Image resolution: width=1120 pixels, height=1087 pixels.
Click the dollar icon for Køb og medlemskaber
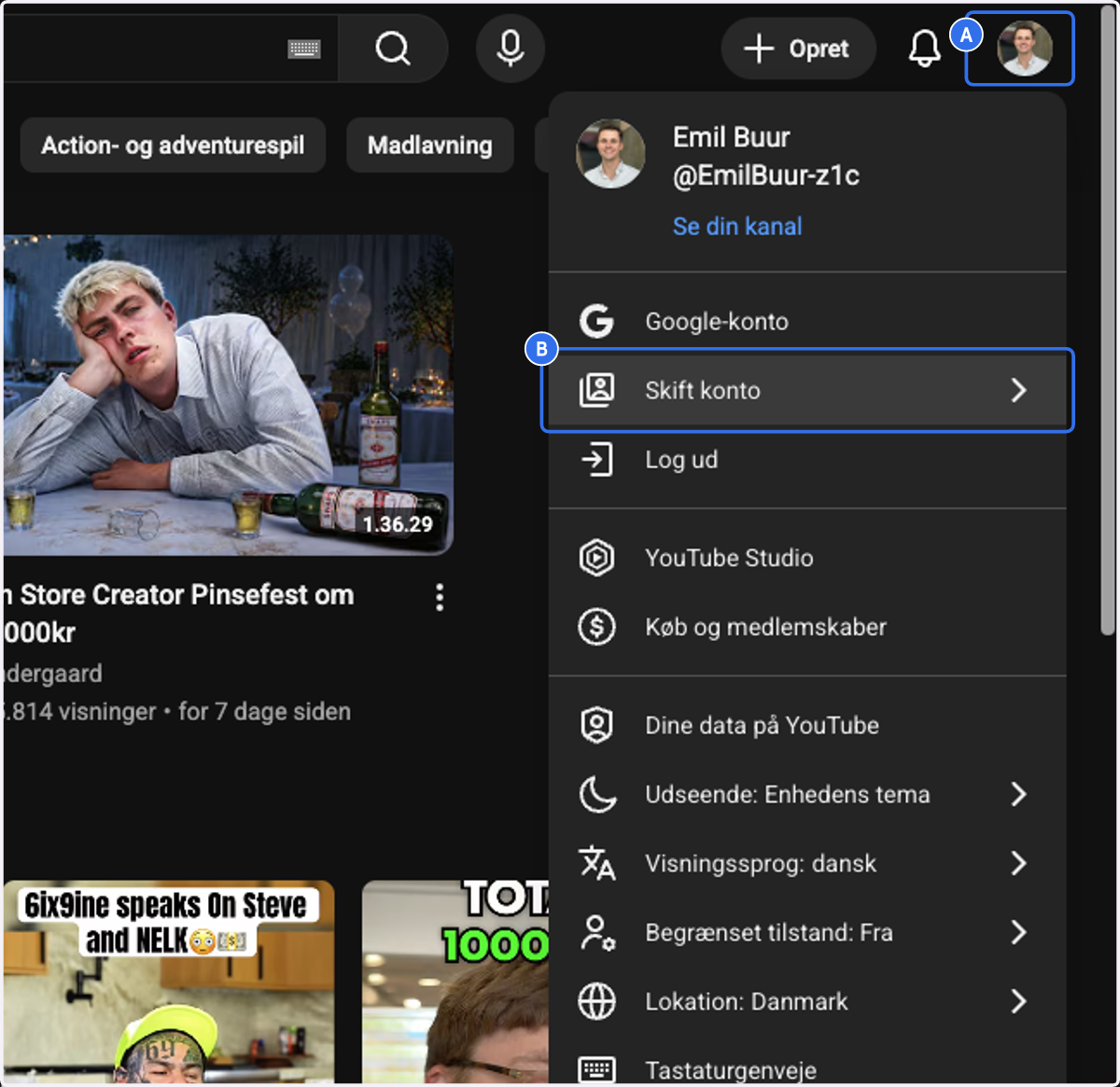(x=596, y=627)
